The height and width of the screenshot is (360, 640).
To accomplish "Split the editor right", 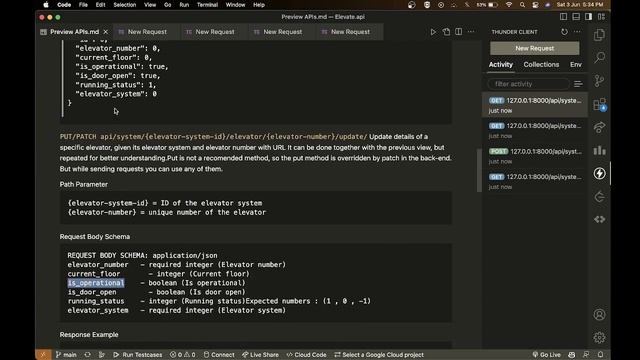I will tap(459, 32).
